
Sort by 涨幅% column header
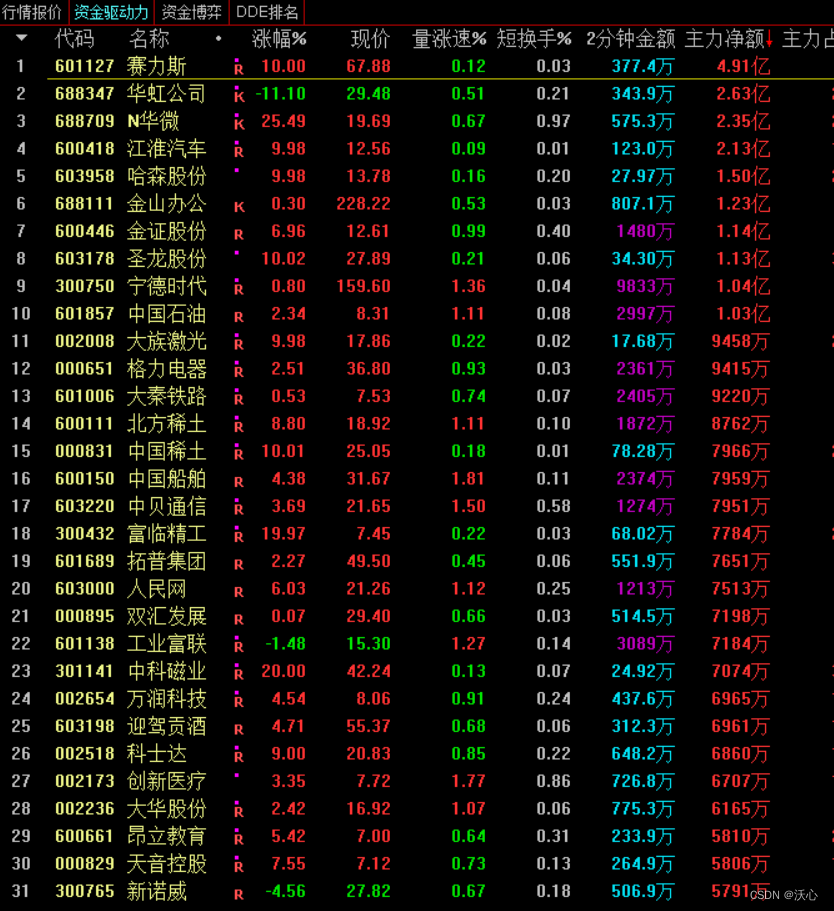[279, 39]
